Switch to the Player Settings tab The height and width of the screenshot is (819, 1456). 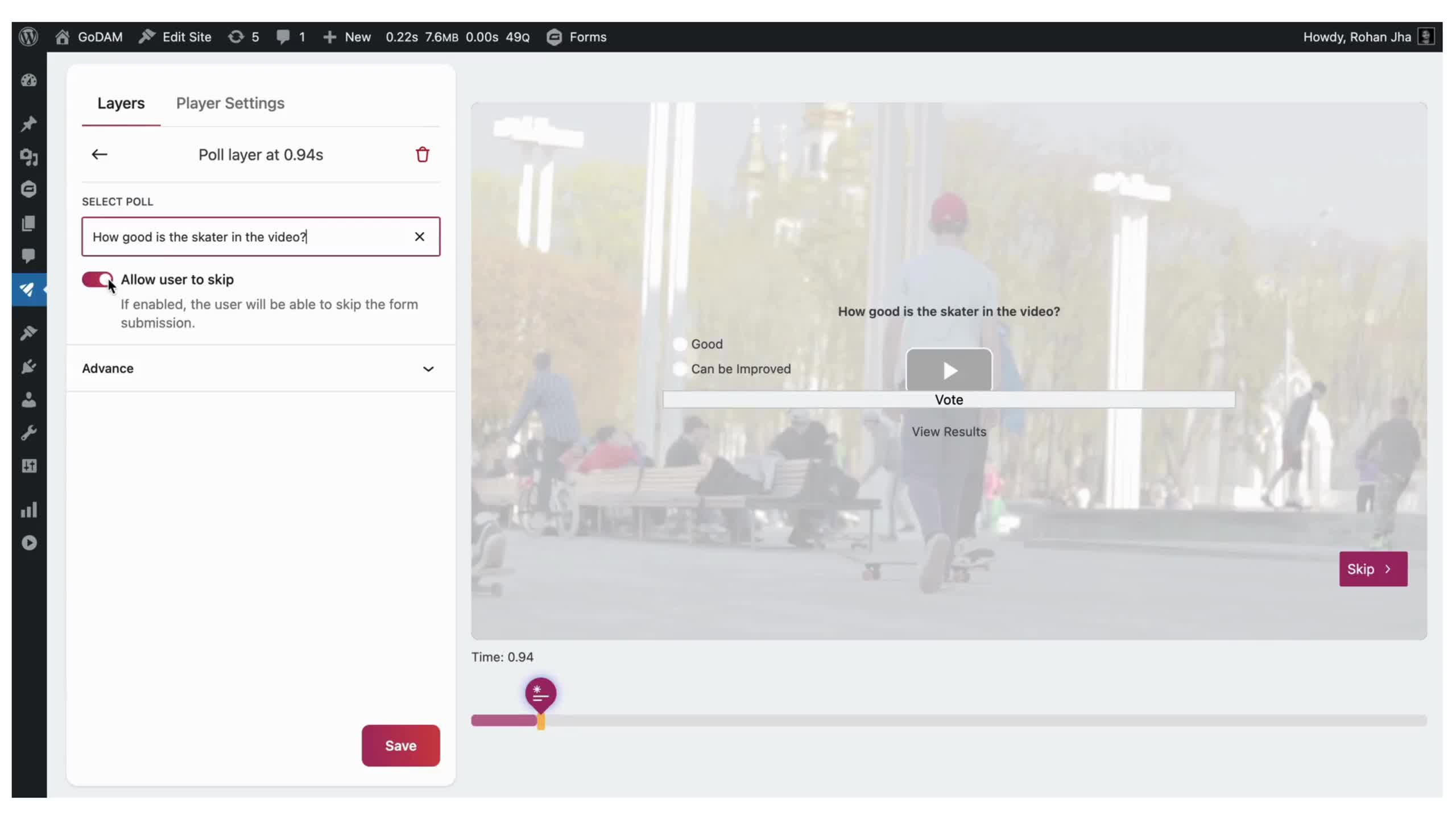230,103
